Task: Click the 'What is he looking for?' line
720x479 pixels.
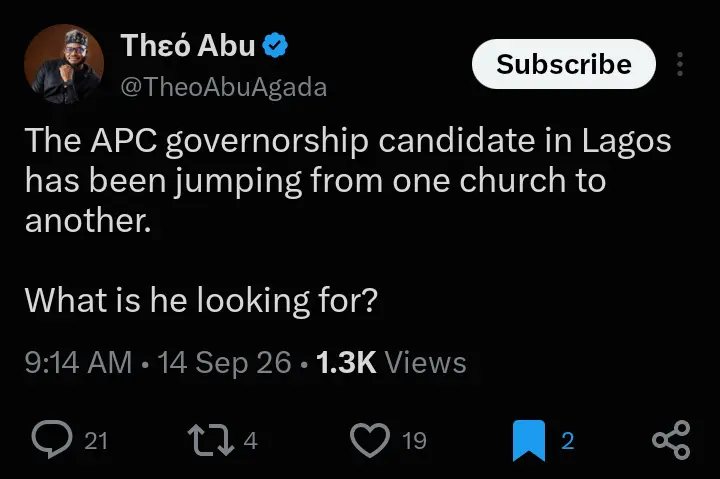Action: [x=201, y=301]
